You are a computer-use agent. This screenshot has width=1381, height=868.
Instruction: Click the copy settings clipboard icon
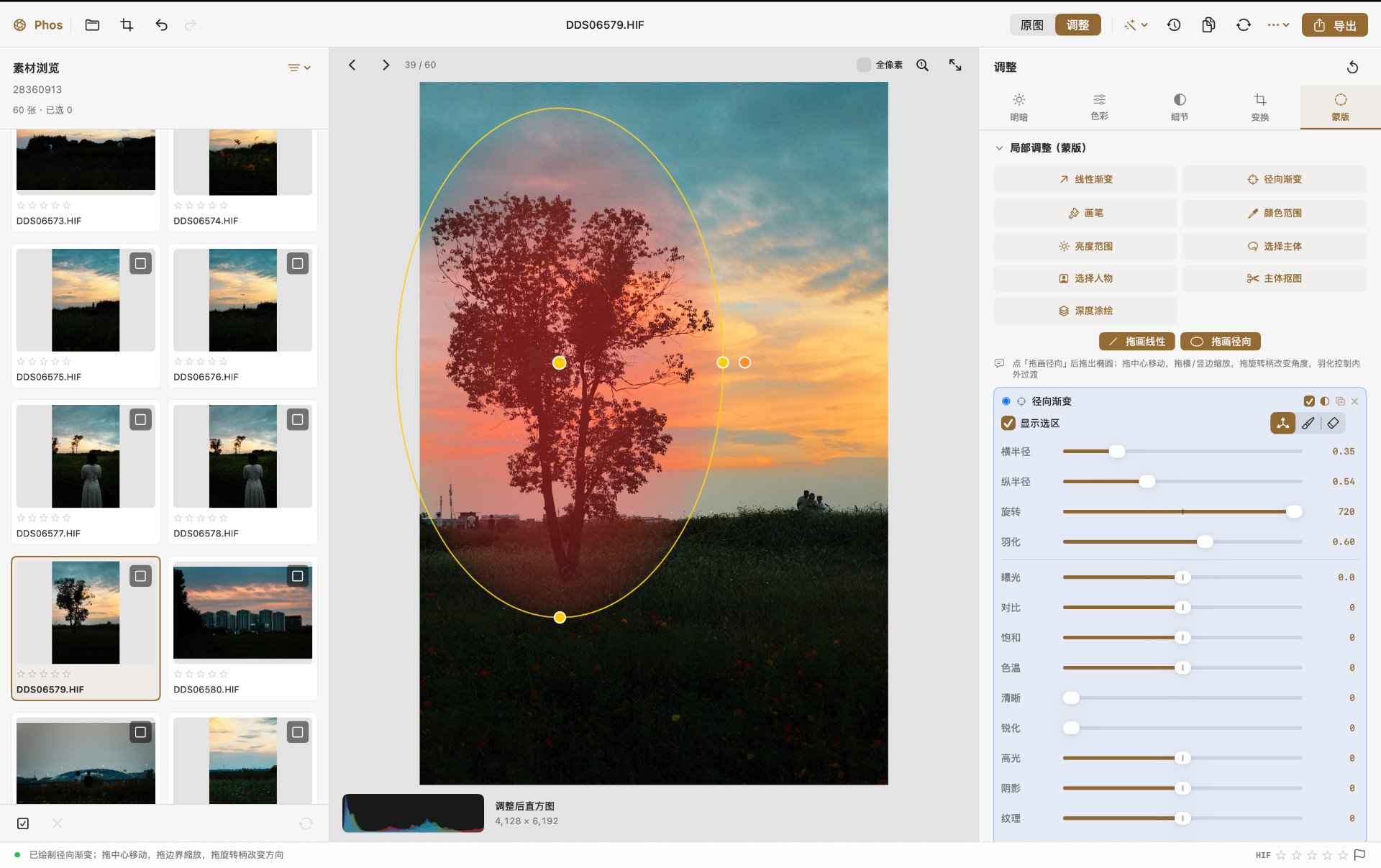1208,25
